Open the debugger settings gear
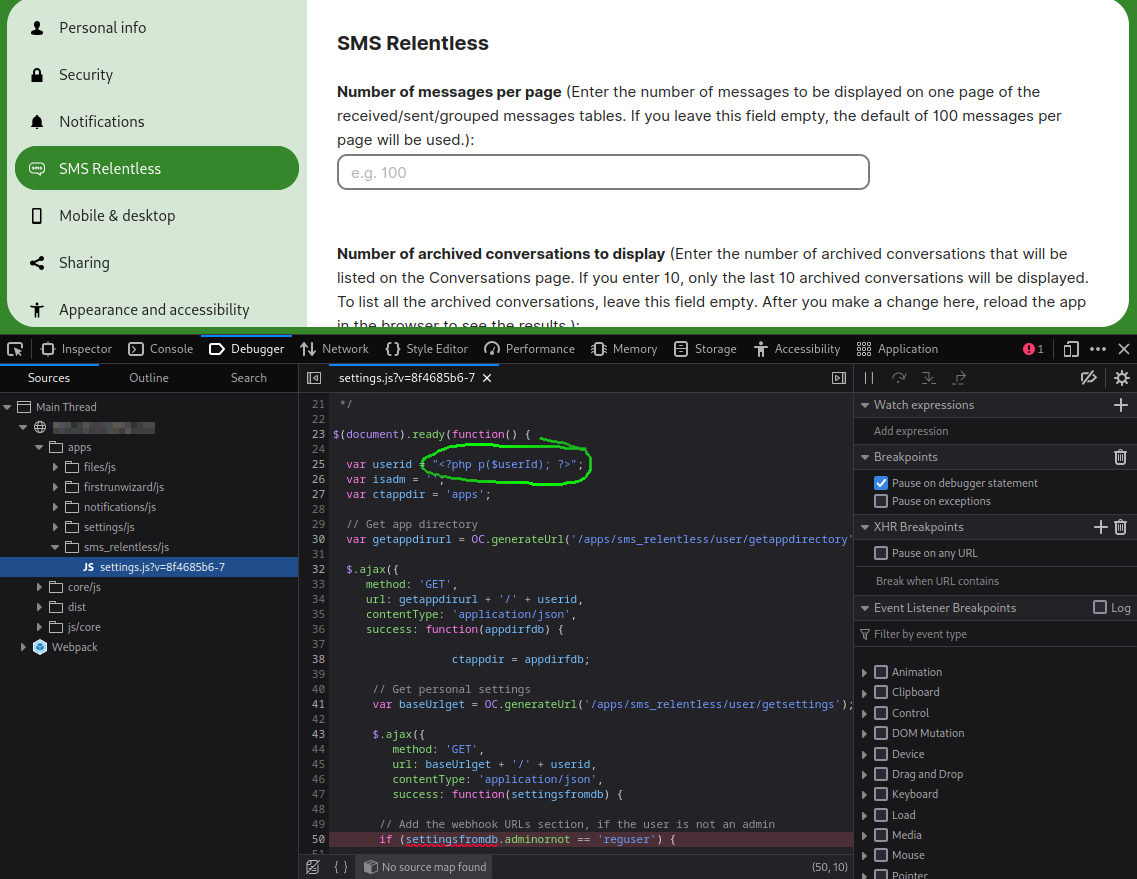Screen dimensions: 1137x879 pos(1121,378)
